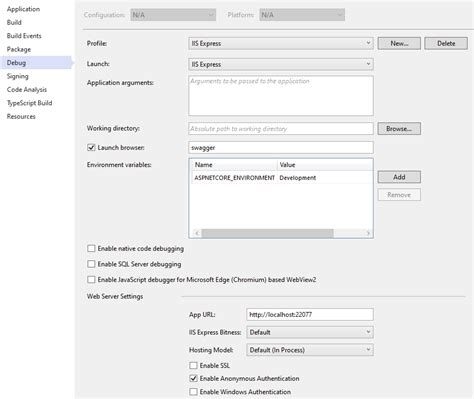Check the Enable SSL box
The width and height of the screenshot is (474, 399).
coord(193,365)
